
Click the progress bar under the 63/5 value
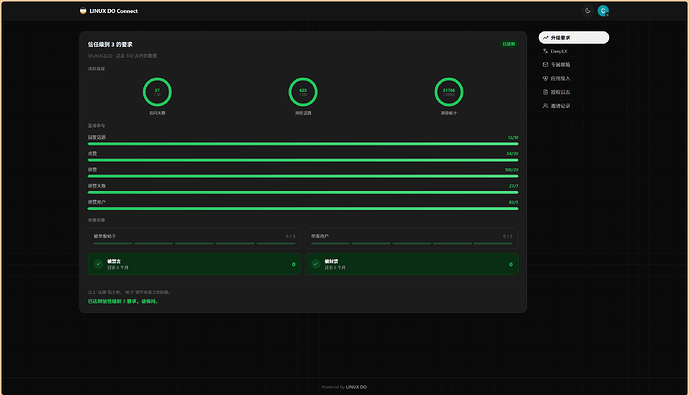(303, 208)
